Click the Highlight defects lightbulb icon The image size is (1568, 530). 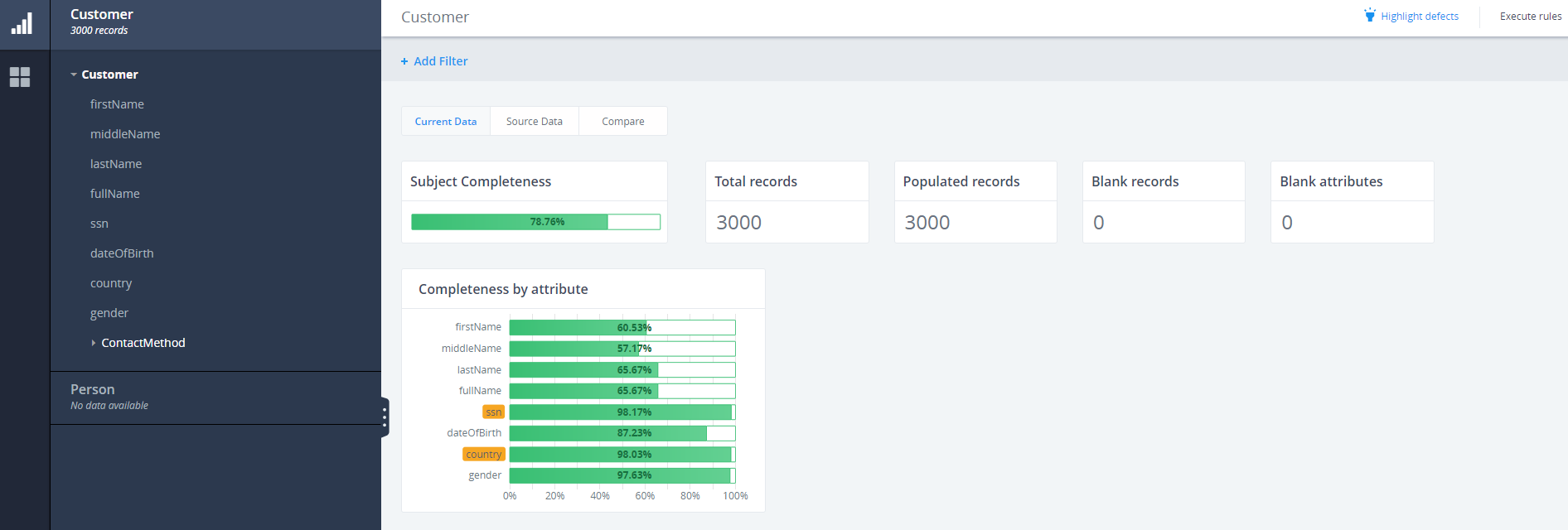(1370, 16)
